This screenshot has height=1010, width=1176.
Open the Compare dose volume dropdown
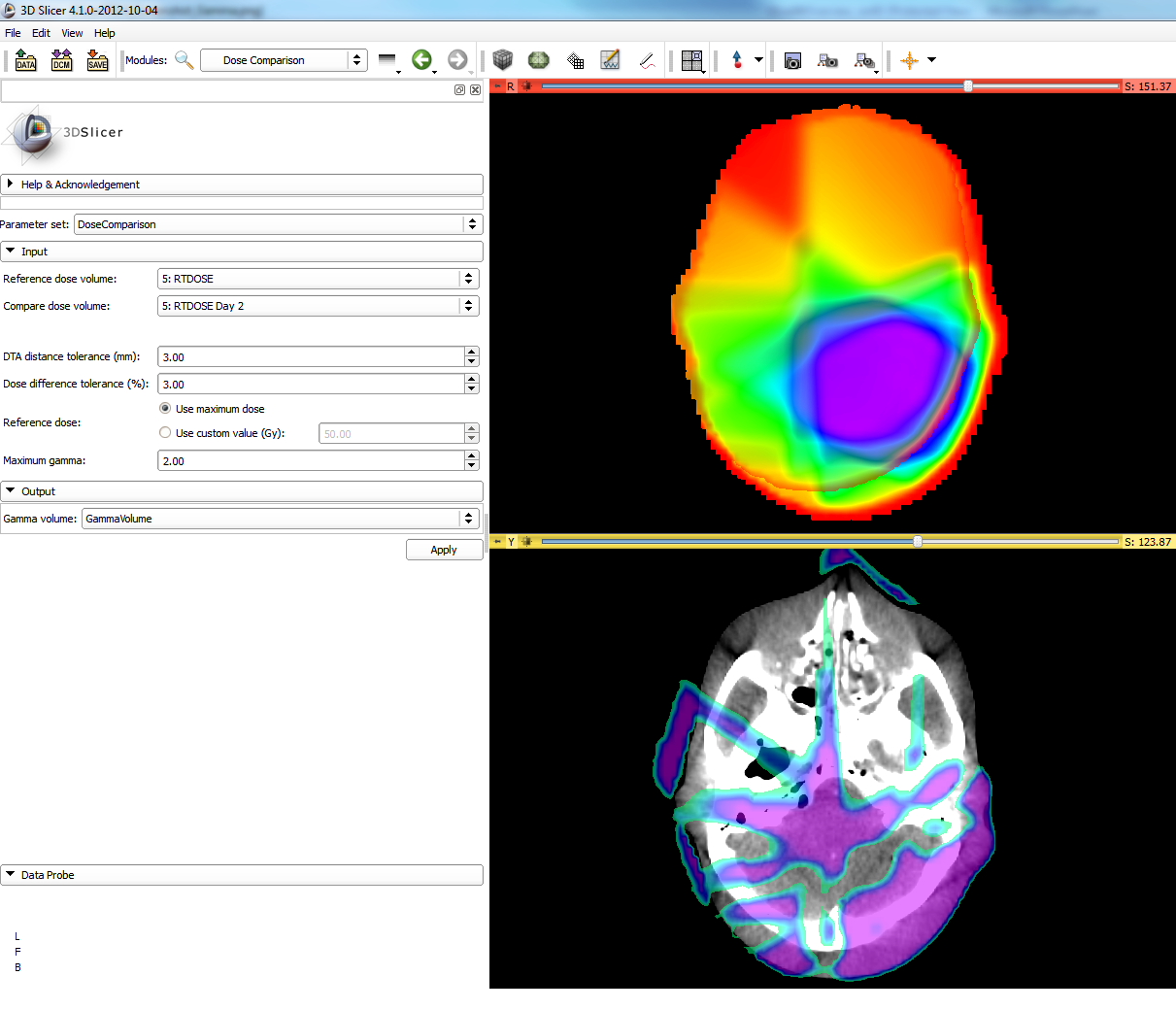point(318,306)
